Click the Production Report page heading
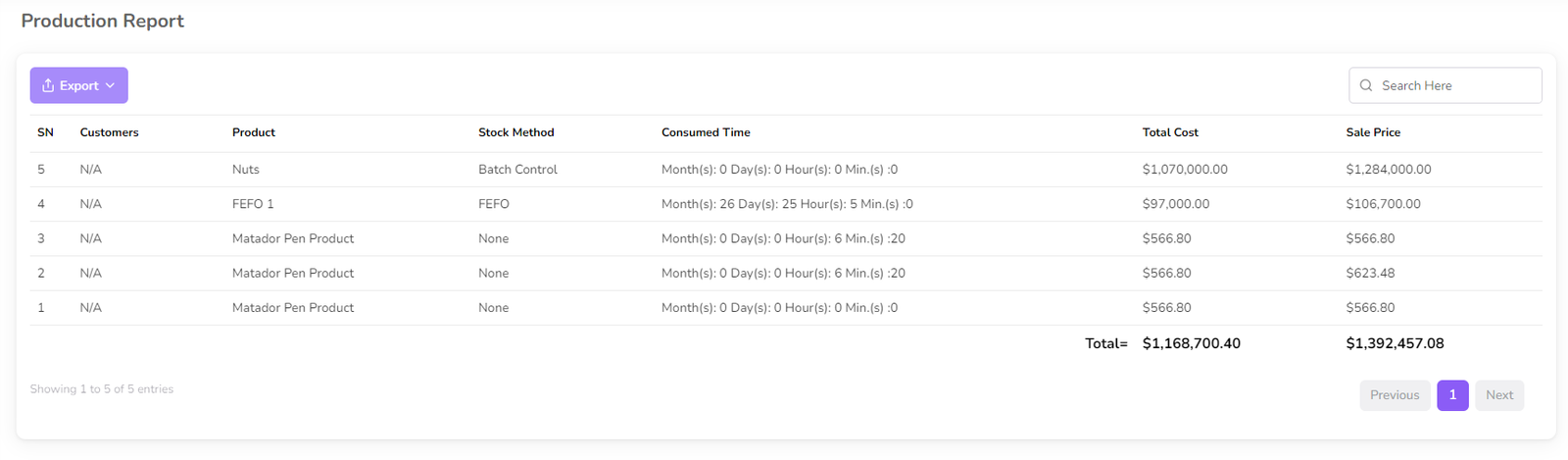Image resolution: width=1568 pixels, height=460 pixels. (103, 21)
